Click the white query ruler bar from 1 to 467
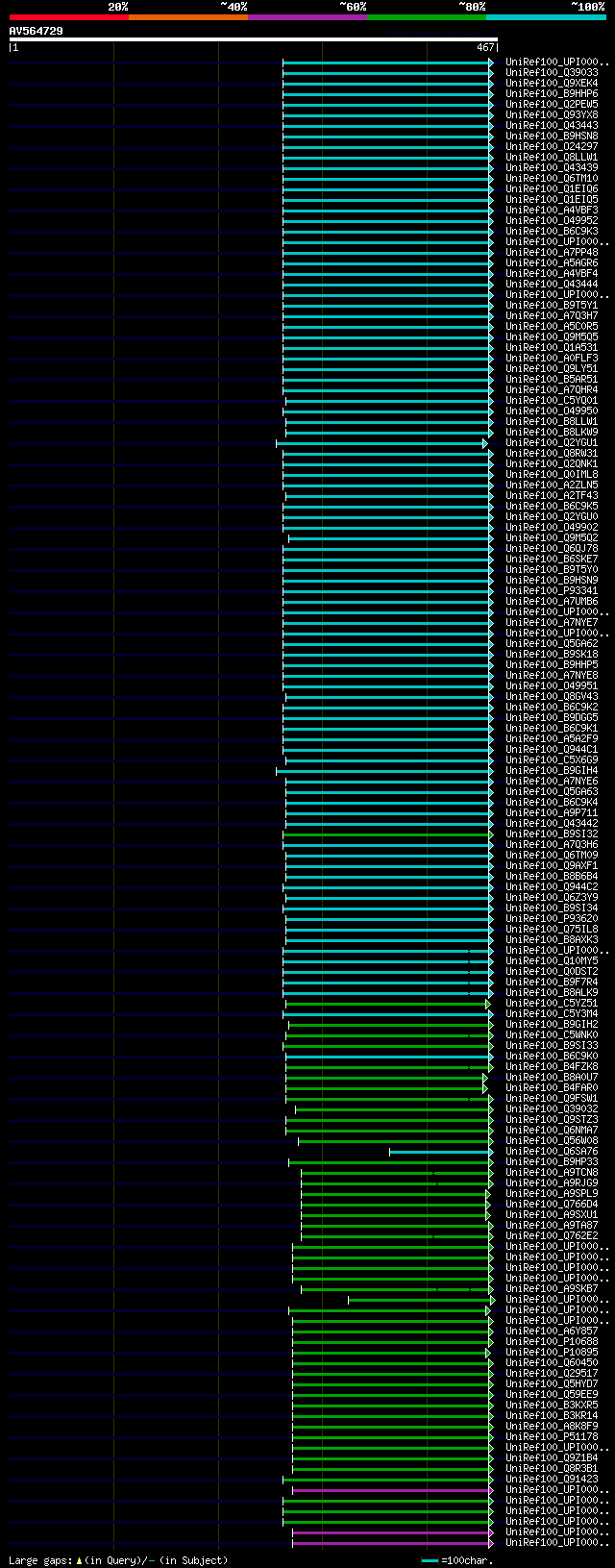The image size is (615, 1568). pyautogui.click(x=253, y=39)
